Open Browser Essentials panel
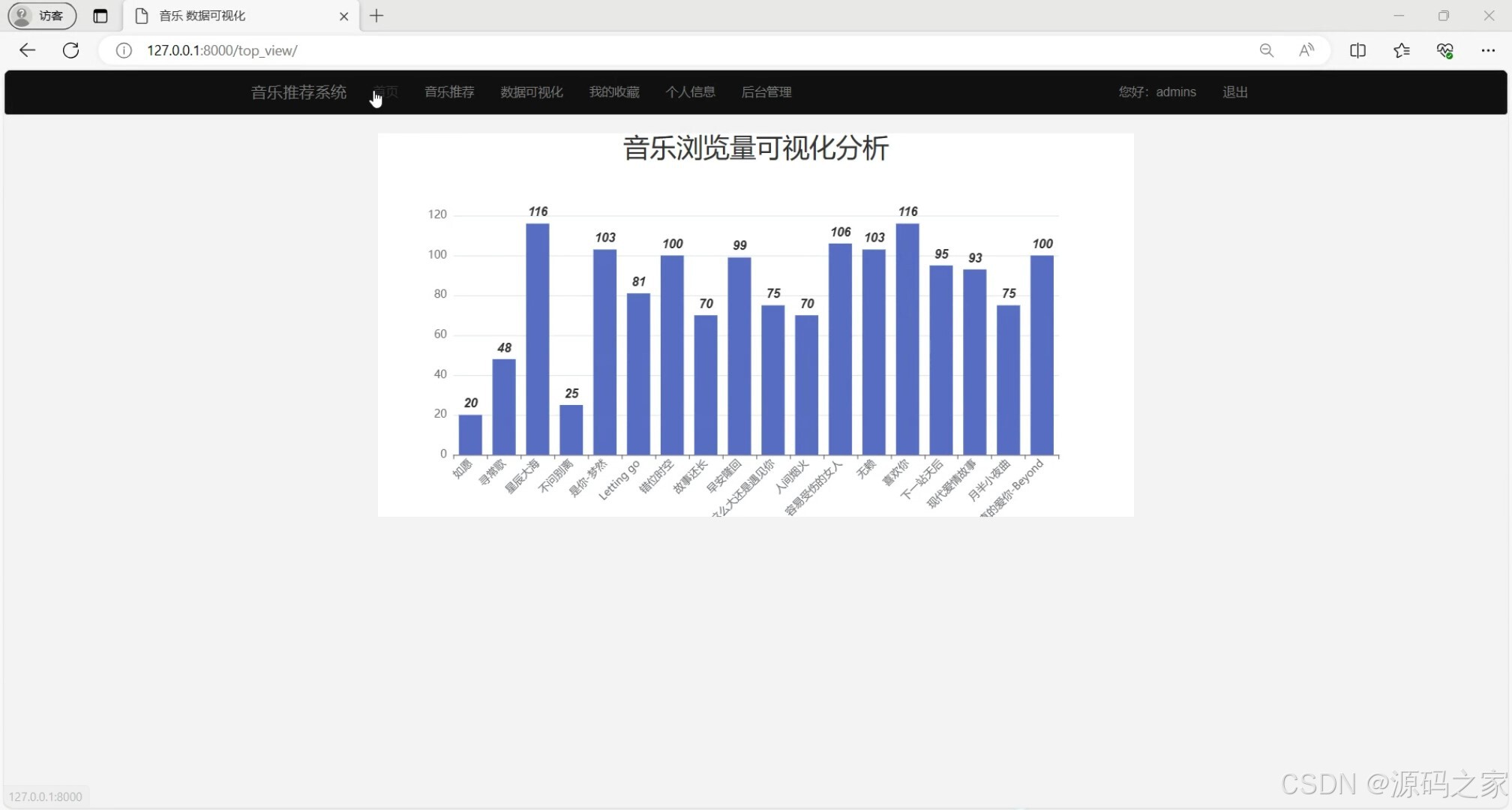 (x=1446, y=50)
